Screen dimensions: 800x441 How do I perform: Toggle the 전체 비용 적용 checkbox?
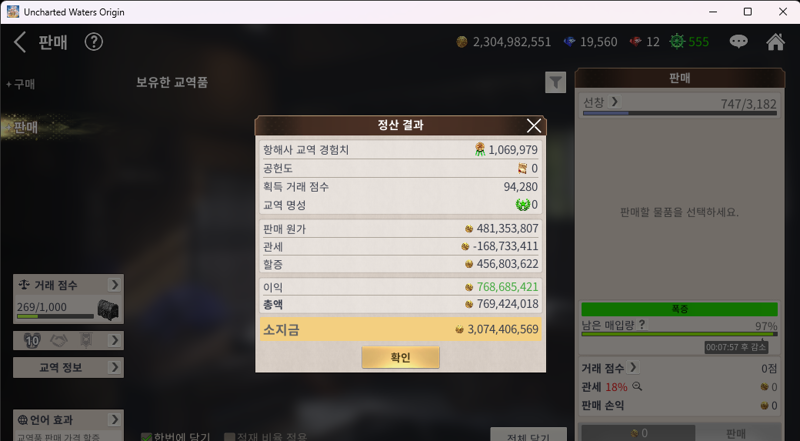click(x=230, y=437)
